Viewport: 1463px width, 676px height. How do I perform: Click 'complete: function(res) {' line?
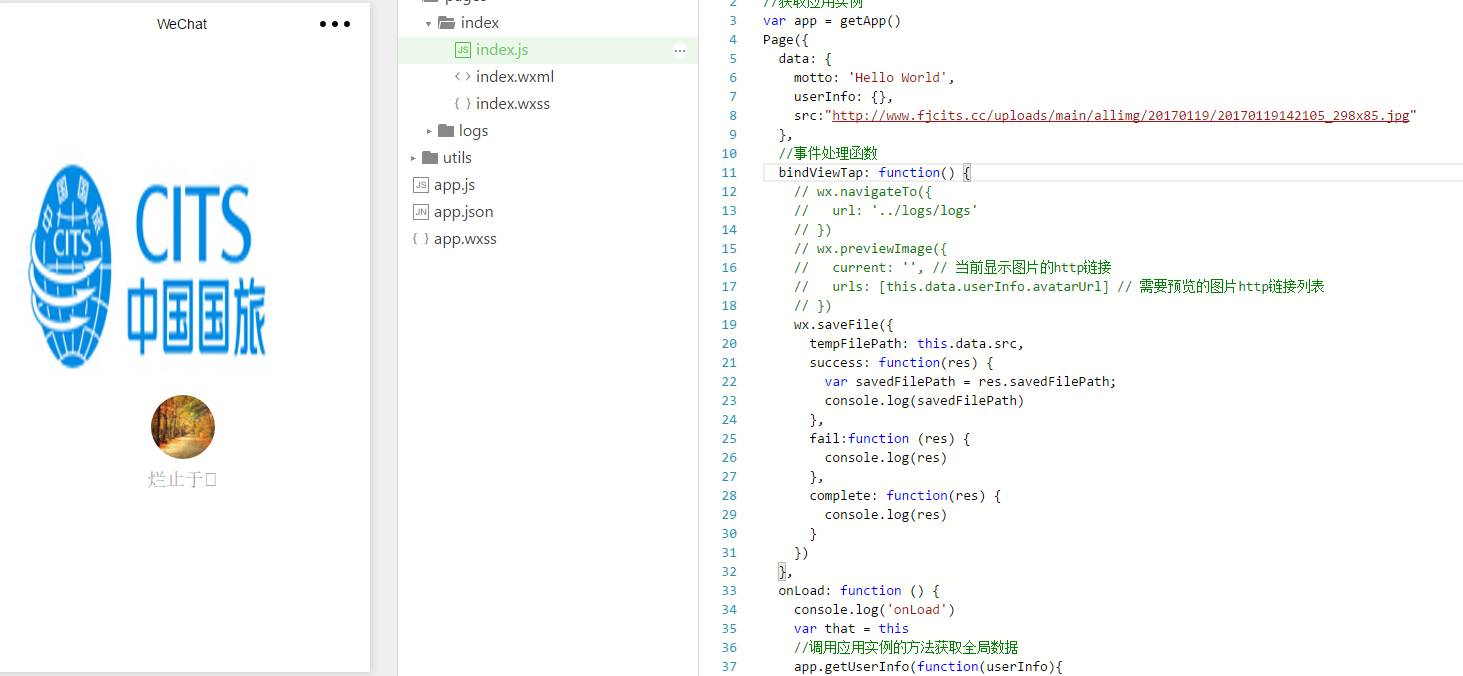pyautogui.click(x=905, y=495)
